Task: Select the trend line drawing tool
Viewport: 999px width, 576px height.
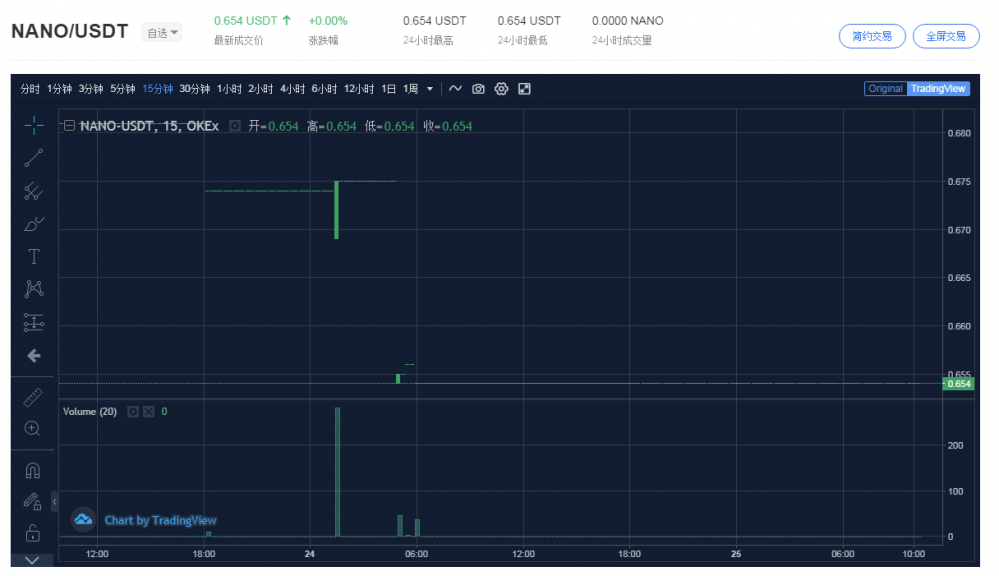Action: point(33,157)
